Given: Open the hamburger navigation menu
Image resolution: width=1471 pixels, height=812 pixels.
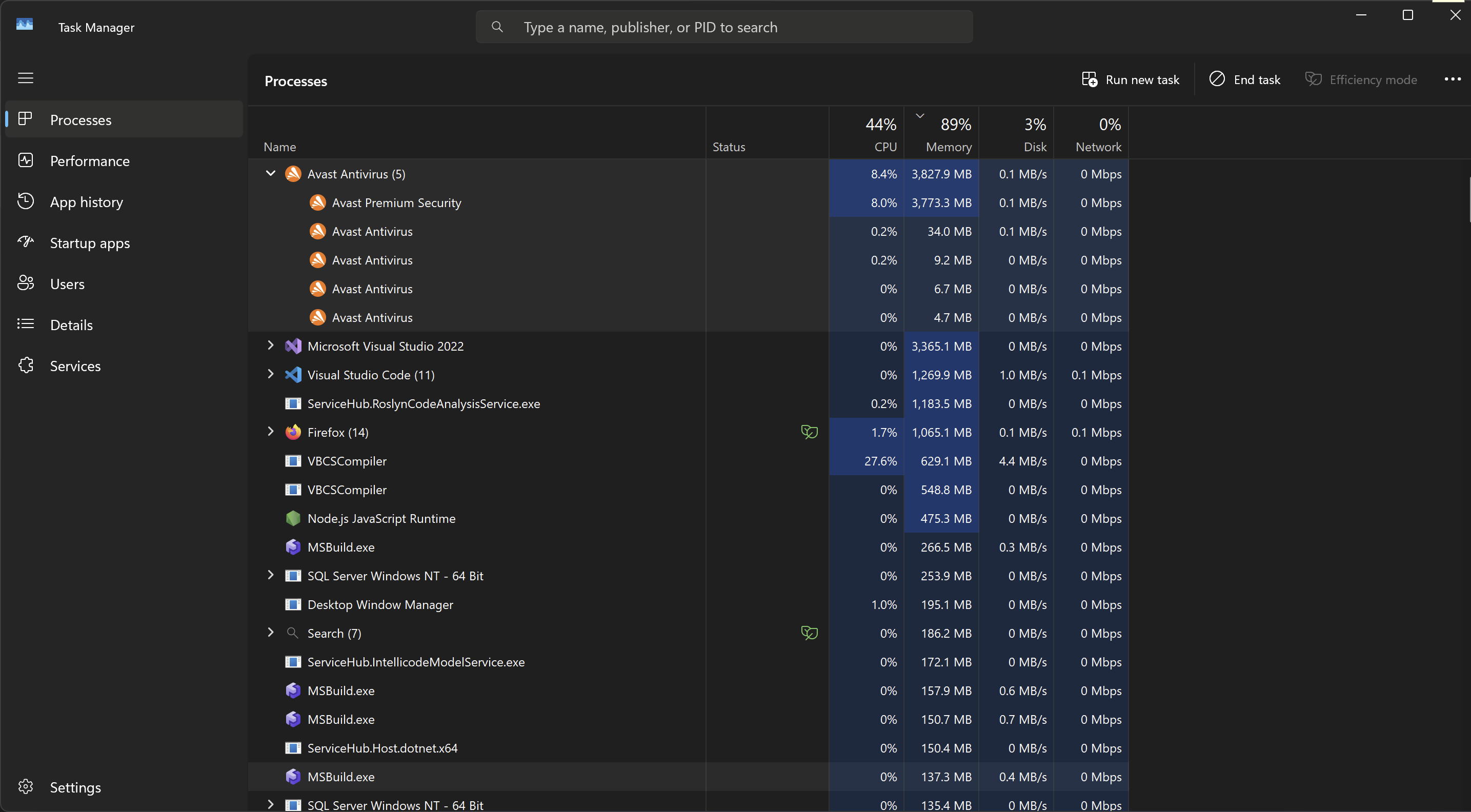Looking at the screenshot, I should coord(26,78).
